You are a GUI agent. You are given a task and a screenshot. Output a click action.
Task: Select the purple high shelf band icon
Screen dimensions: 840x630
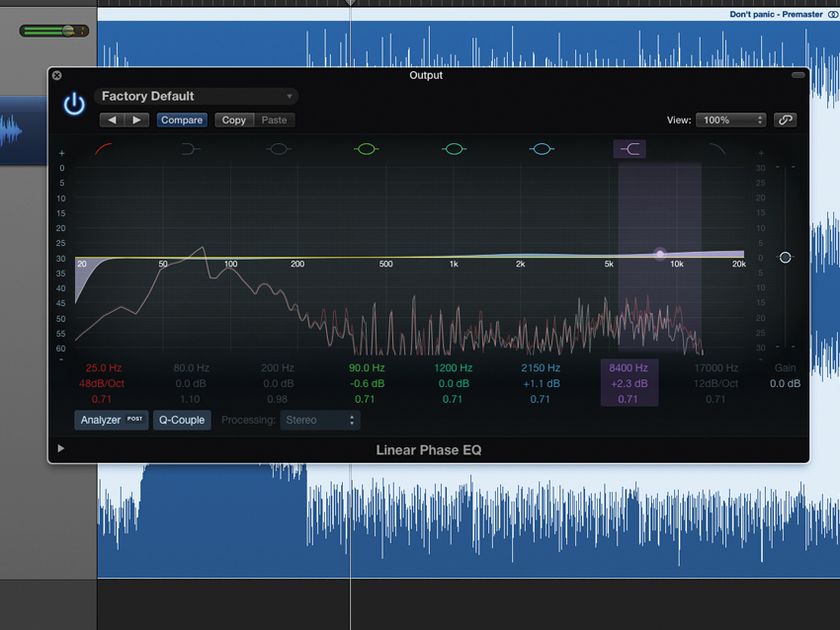(629, 149)
